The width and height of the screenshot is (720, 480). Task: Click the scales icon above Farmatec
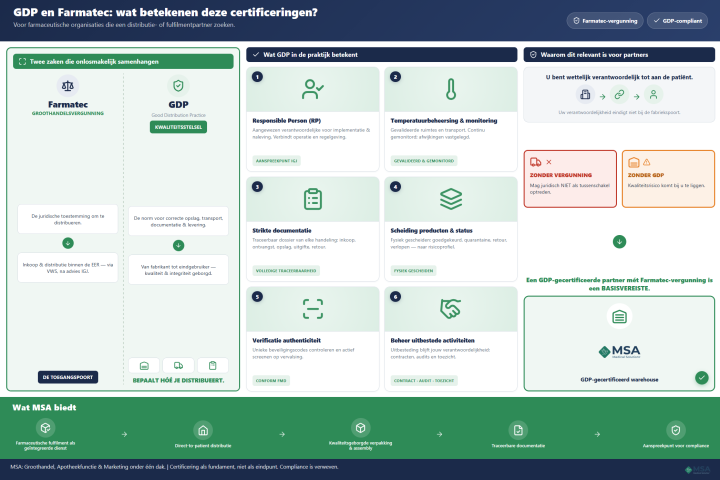[68, 86]
